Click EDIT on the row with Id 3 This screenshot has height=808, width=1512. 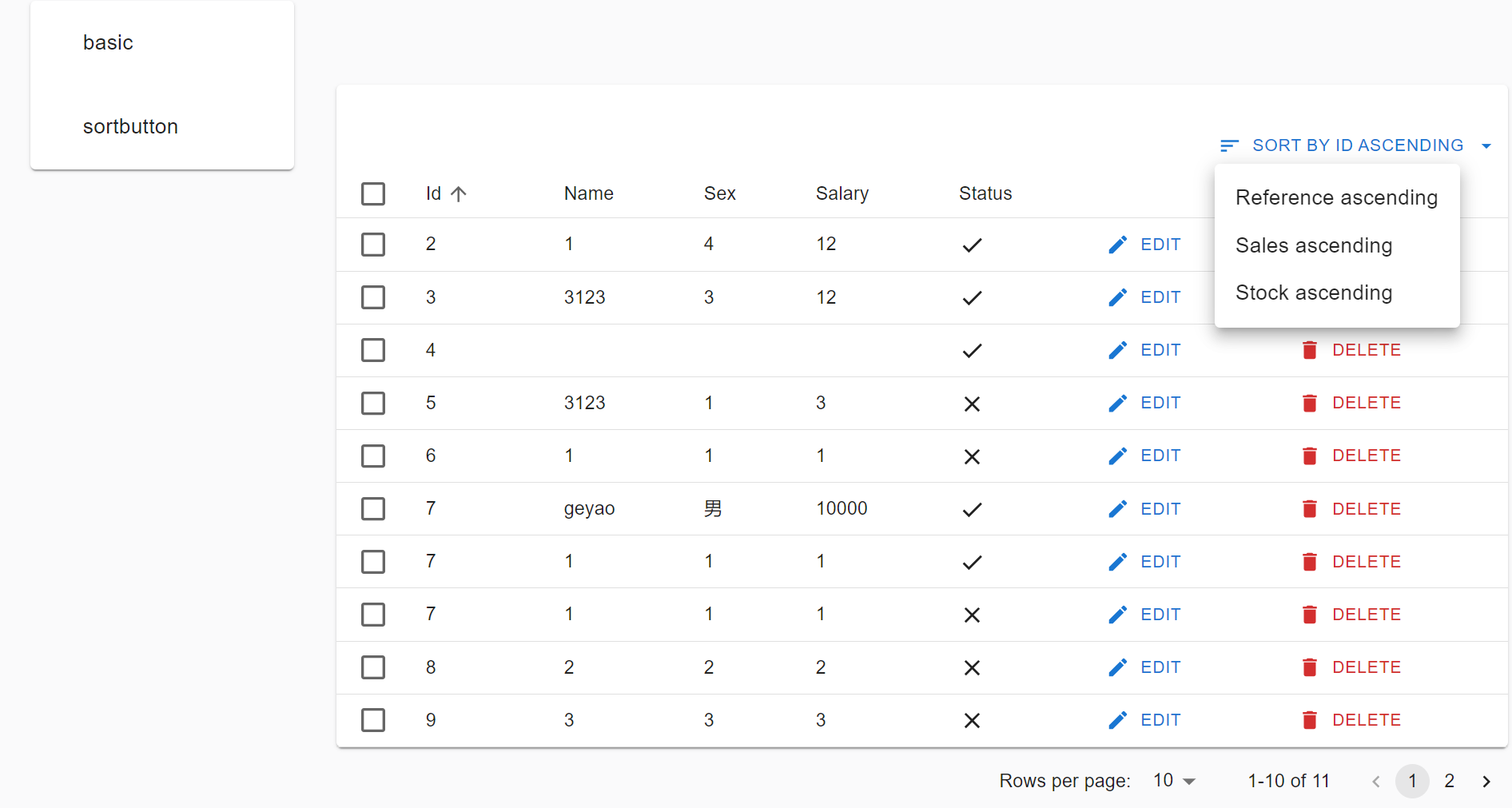pyautogui.click(x=1160, y=297)
